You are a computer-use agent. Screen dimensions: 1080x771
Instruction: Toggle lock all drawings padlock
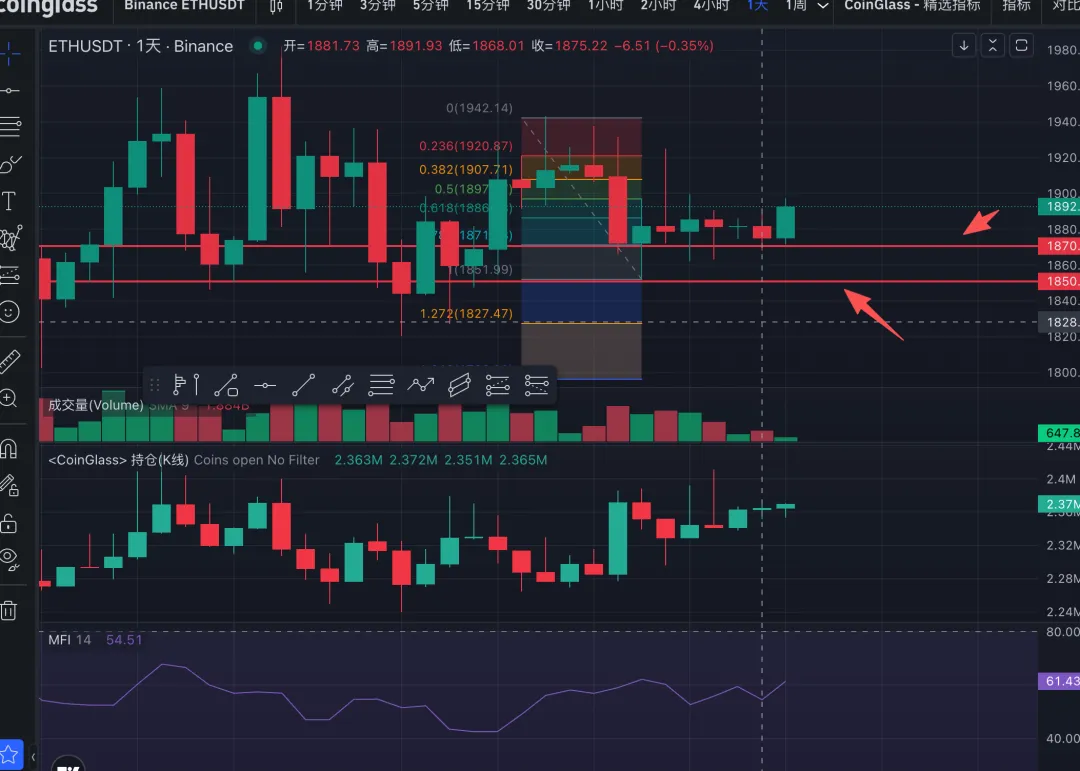[x=9, y=524]
